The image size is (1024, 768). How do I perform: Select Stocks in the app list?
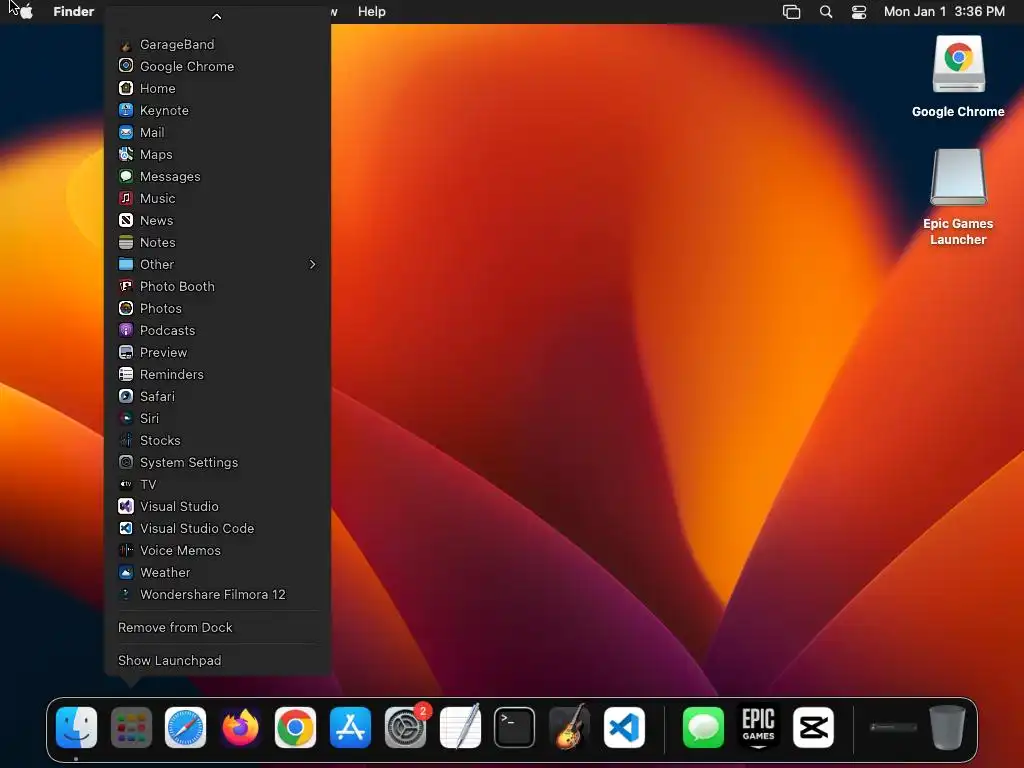pos(217,441)
